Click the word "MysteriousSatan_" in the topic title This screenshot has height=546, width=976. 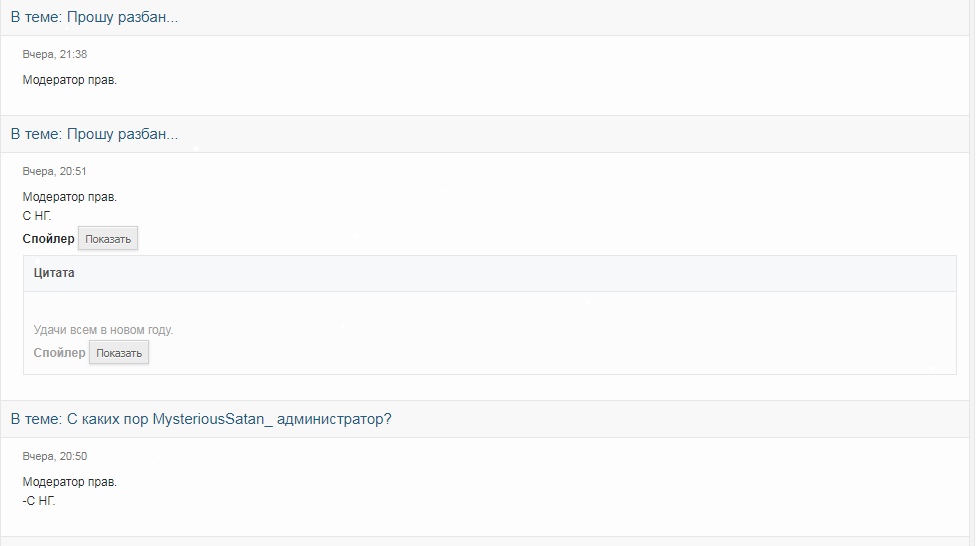(x=213, y=419)
